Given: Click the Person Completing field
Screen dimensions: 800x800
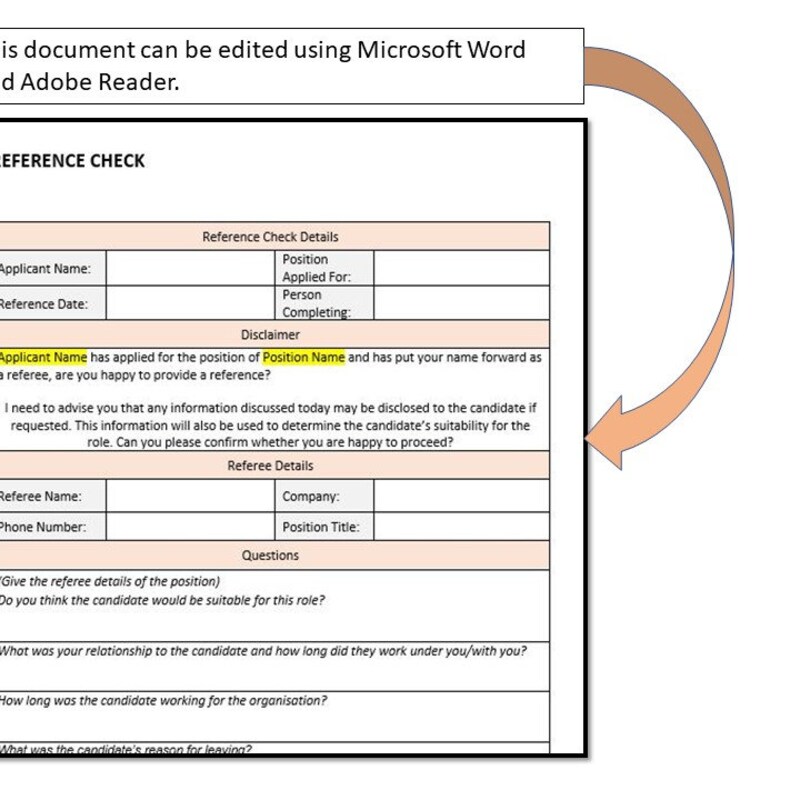Looking at the screenshot, I should 460,303.
